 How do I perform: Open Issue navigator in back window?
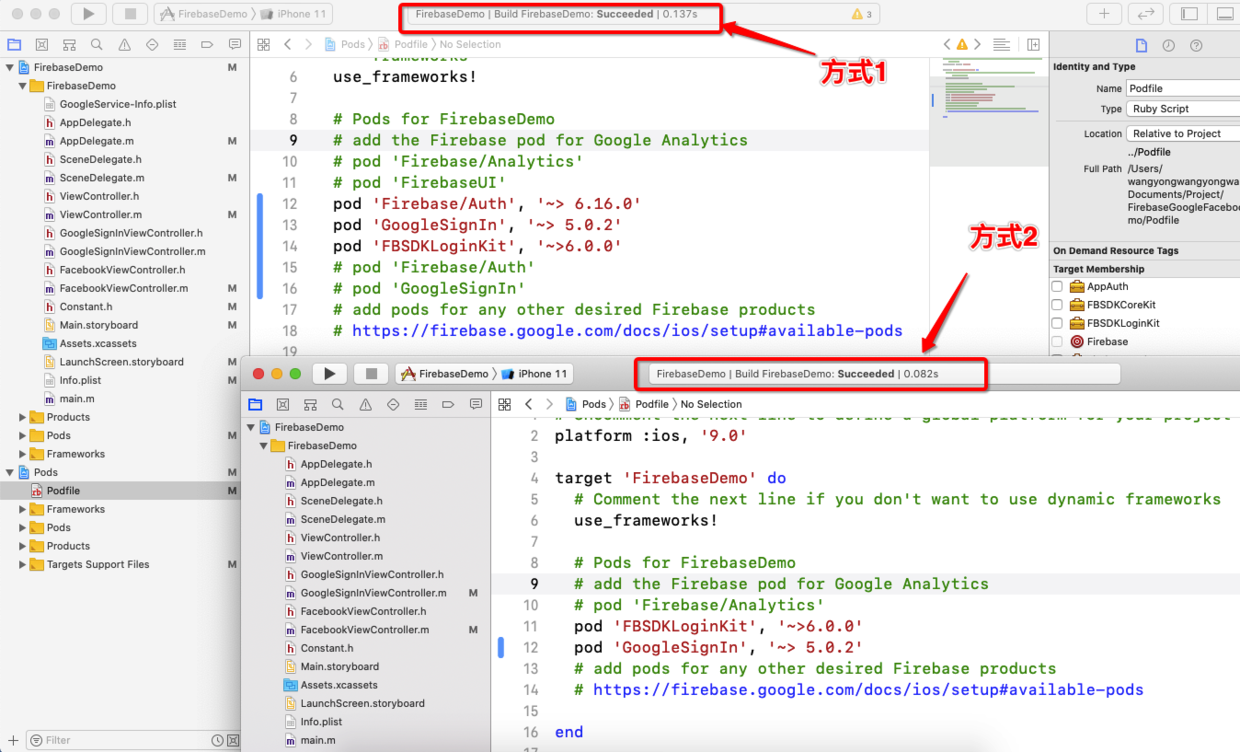[x=124, y=44]
